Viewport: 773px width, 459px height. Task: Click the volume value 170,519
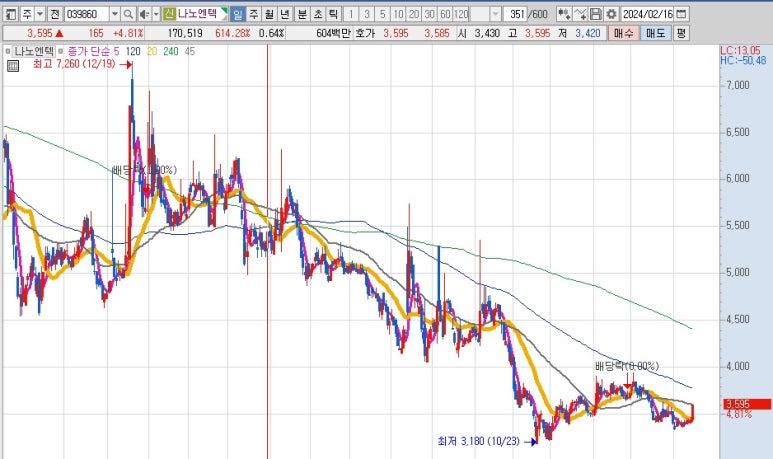pos(185,34)
